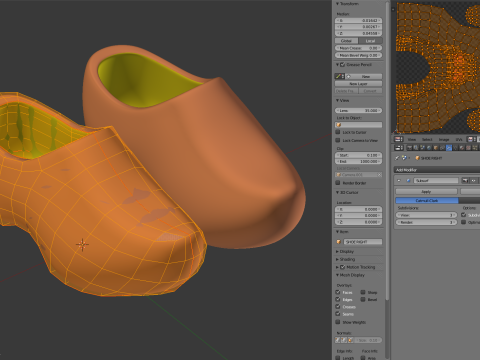480x360 pixels.
Task: Select the World properties tab icon
Action: click(x=429, y=148)
